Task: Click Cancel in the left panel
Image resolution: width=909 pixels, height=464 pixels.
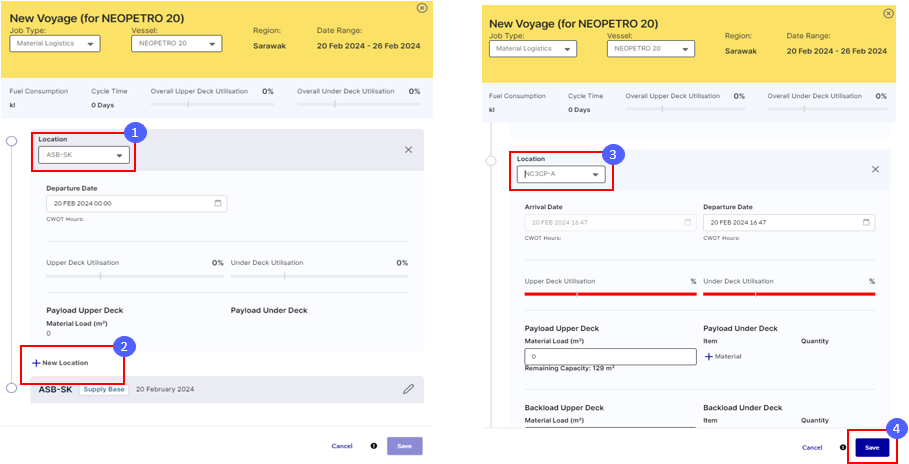Action: click(342, 446)
